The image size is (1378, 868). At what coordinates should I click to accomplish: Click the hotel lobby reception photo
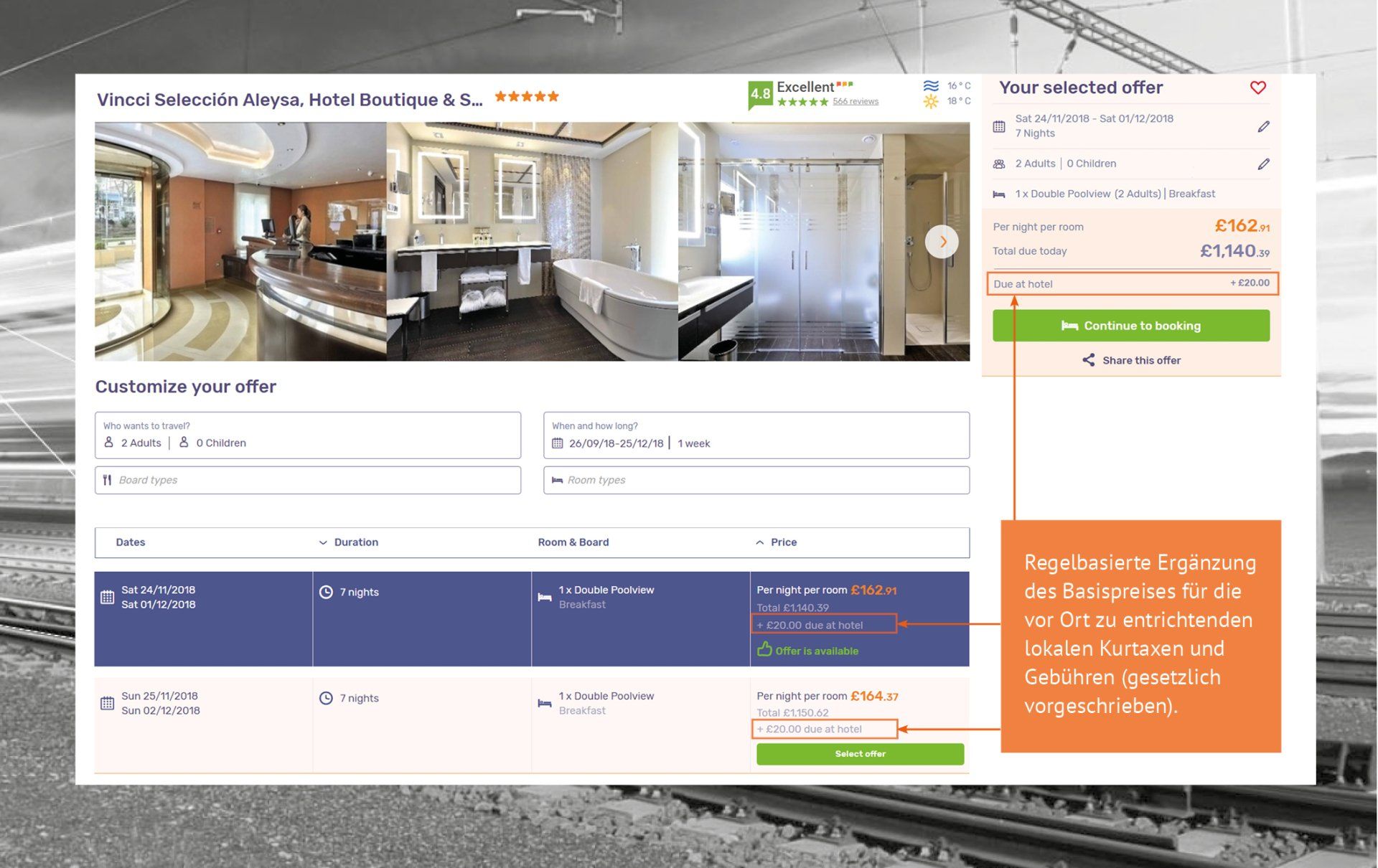pyautogui.click(x=240, y=242)
